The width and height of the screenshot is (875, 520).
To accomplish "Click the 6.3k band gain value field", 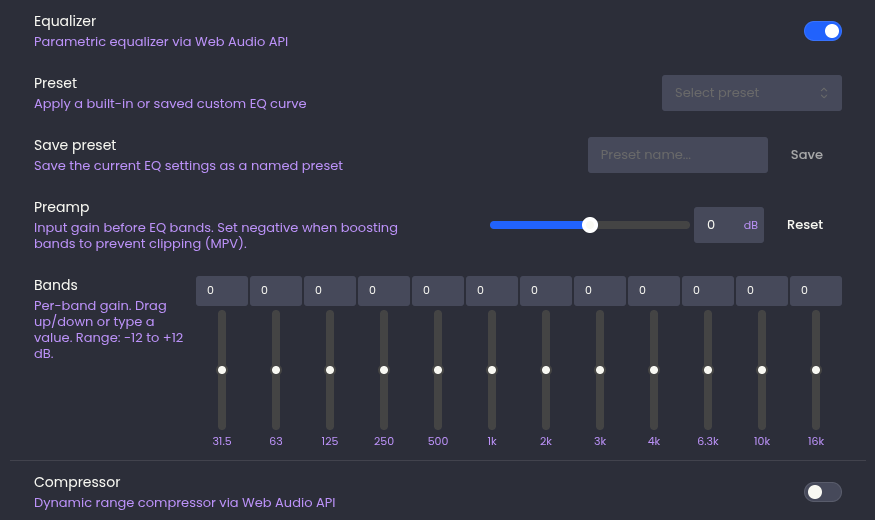I will pos(708,291).
